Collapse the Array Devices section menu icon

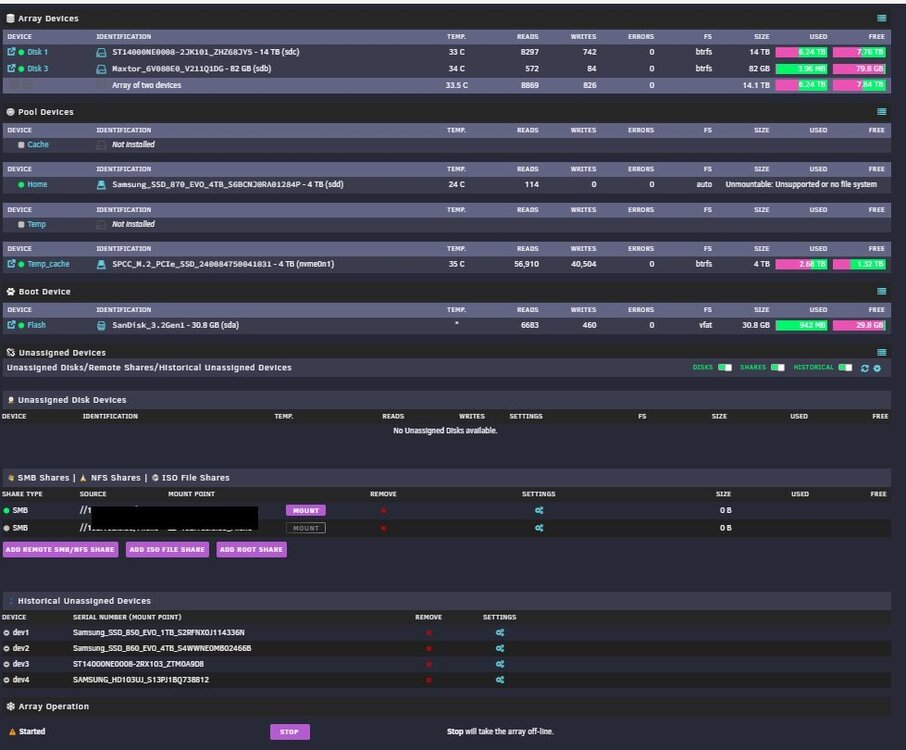coord(882,18)
